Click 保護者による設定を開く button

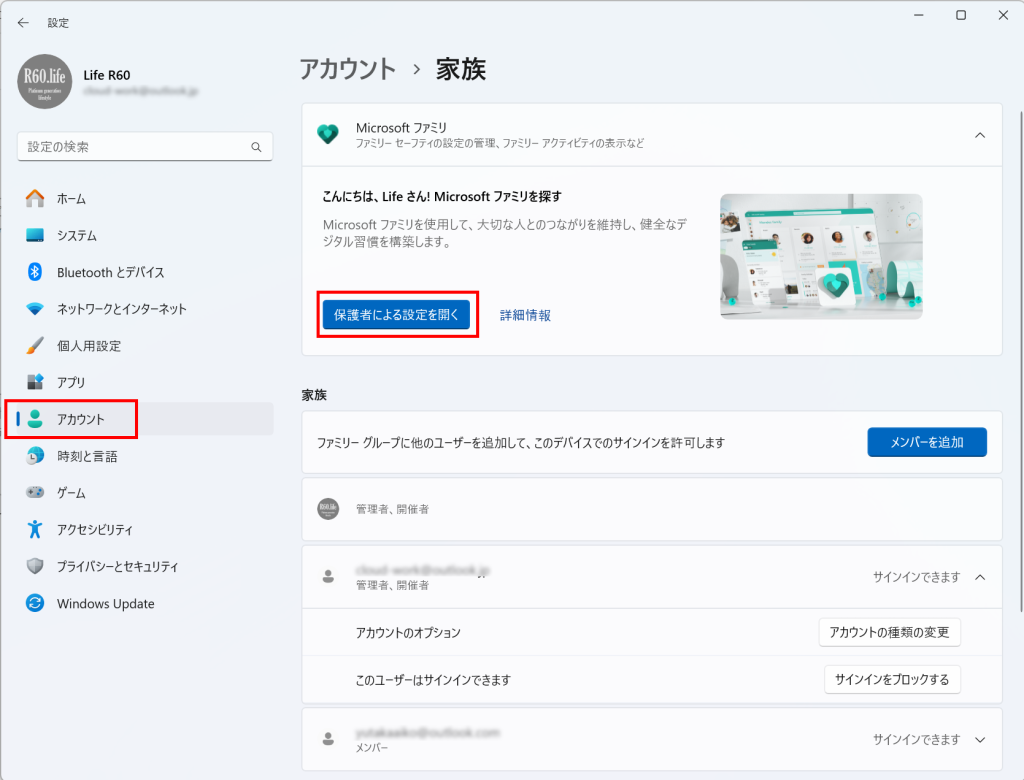[396, 314]
